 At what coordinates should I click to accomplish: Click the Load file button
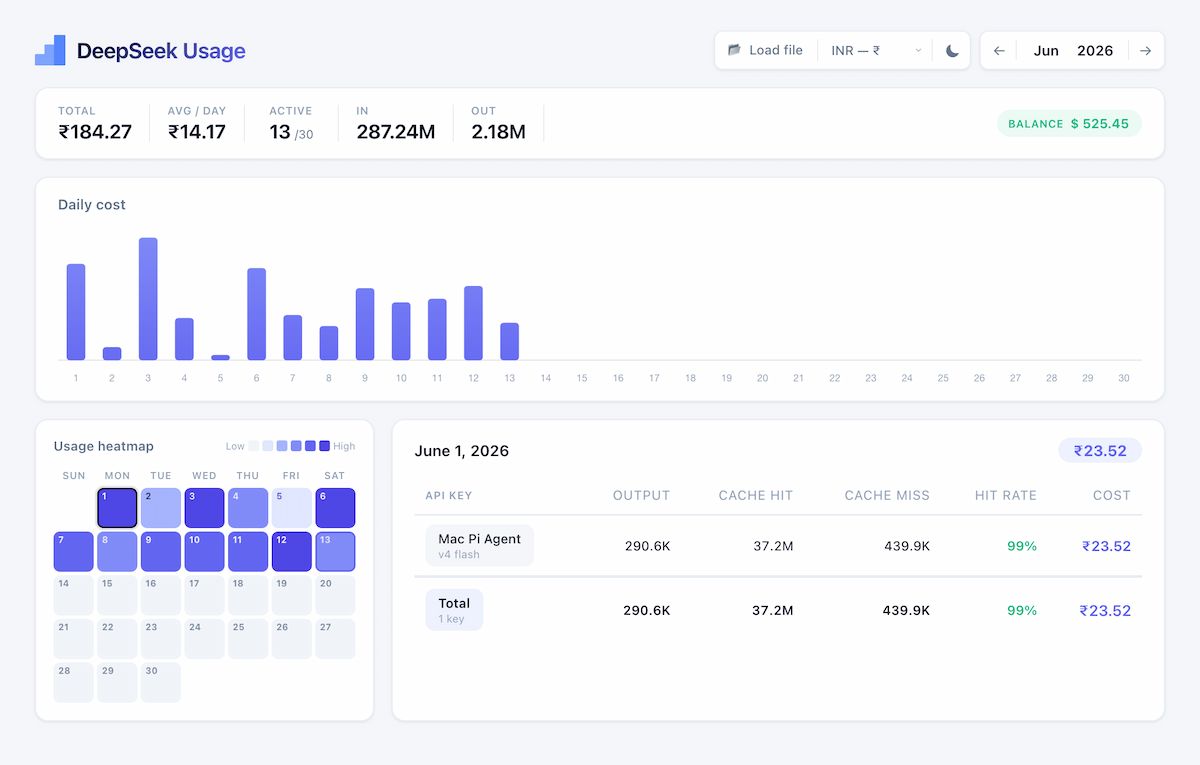(x=765, y=50)
